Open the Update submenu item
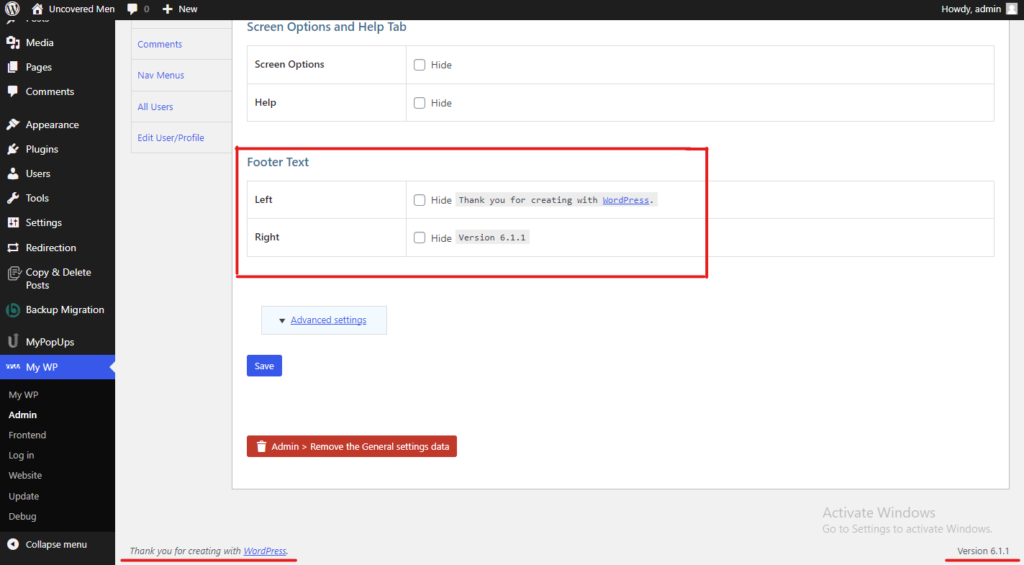 [x=24, y=496]
